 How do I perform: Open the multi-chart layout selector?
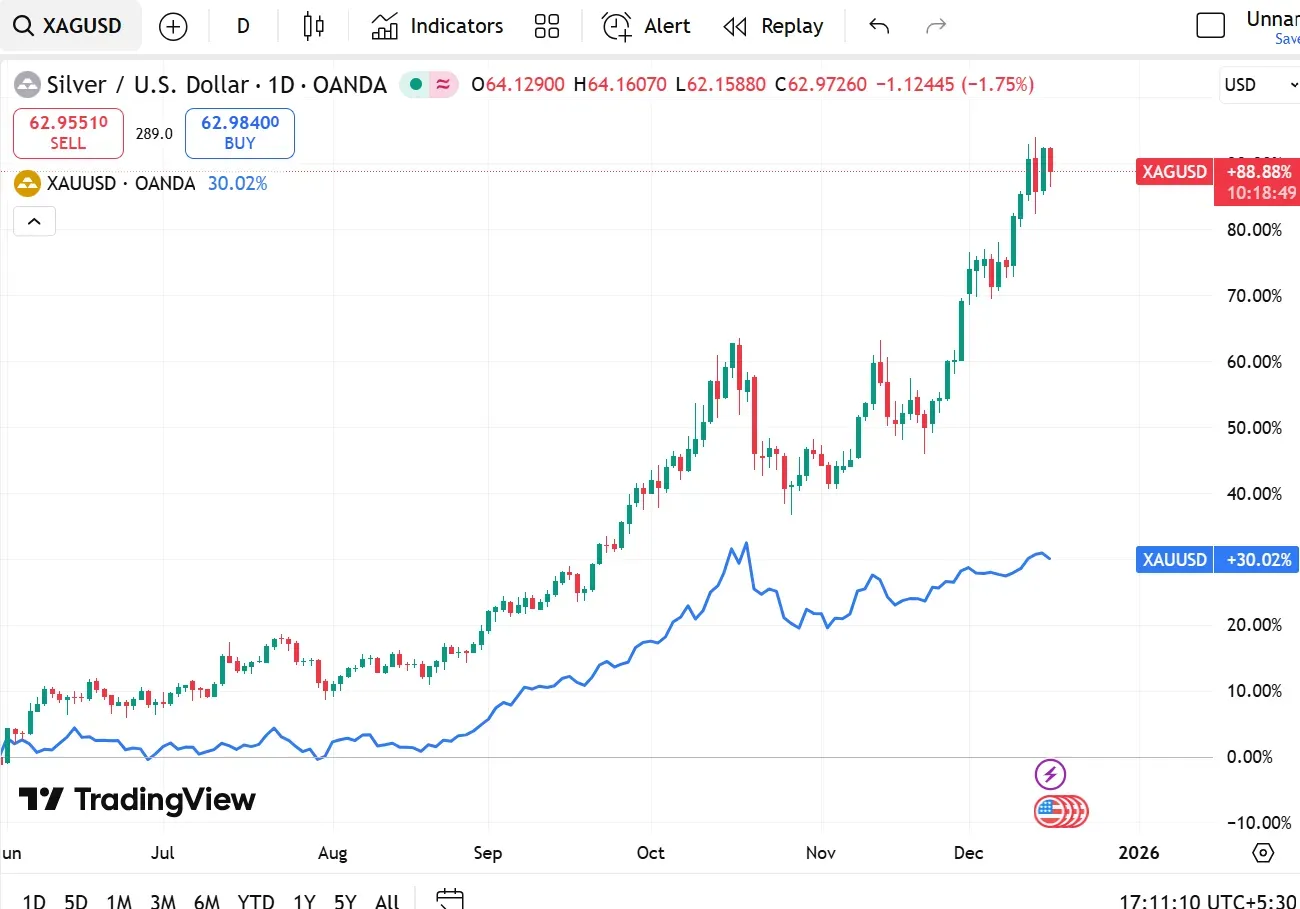(x=546, y=26)
